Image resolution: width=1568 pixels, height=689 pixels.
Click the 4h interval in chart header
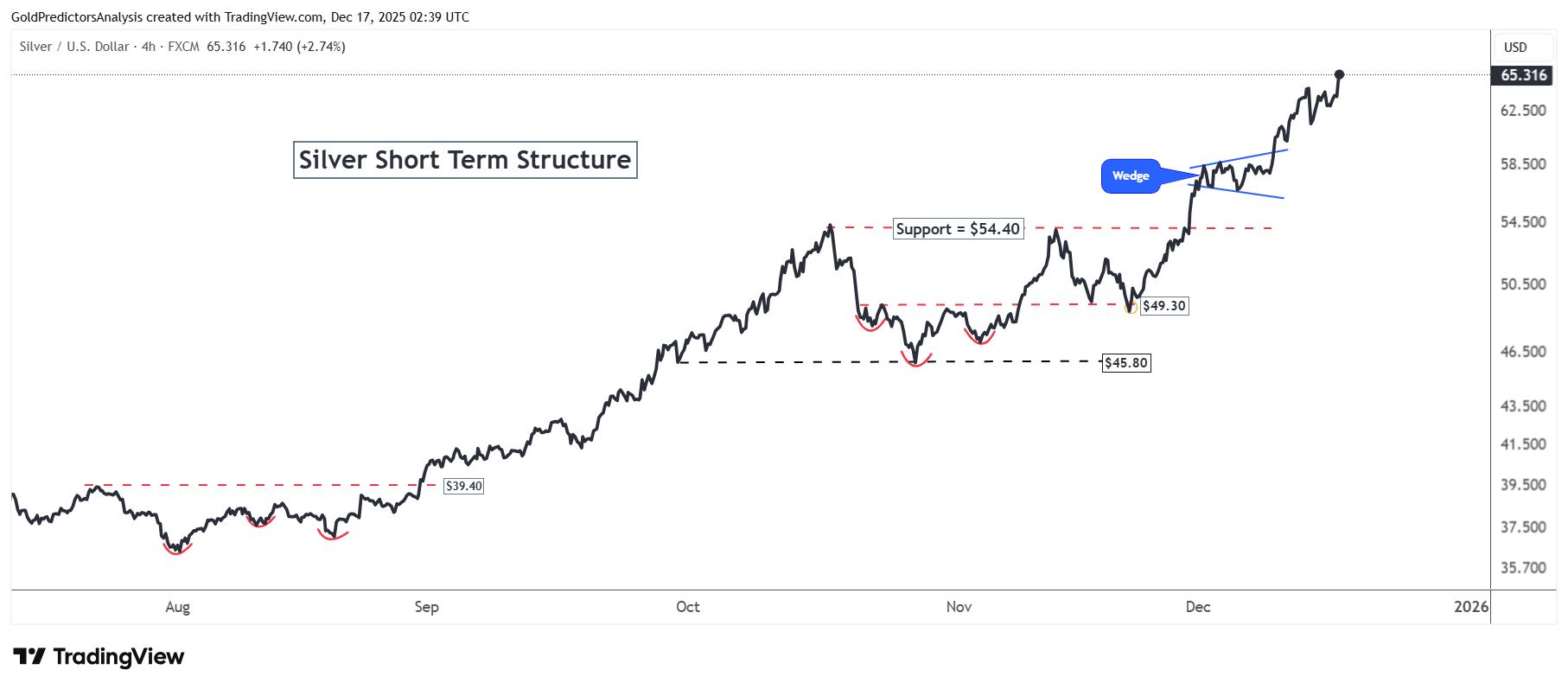[149, 47]
